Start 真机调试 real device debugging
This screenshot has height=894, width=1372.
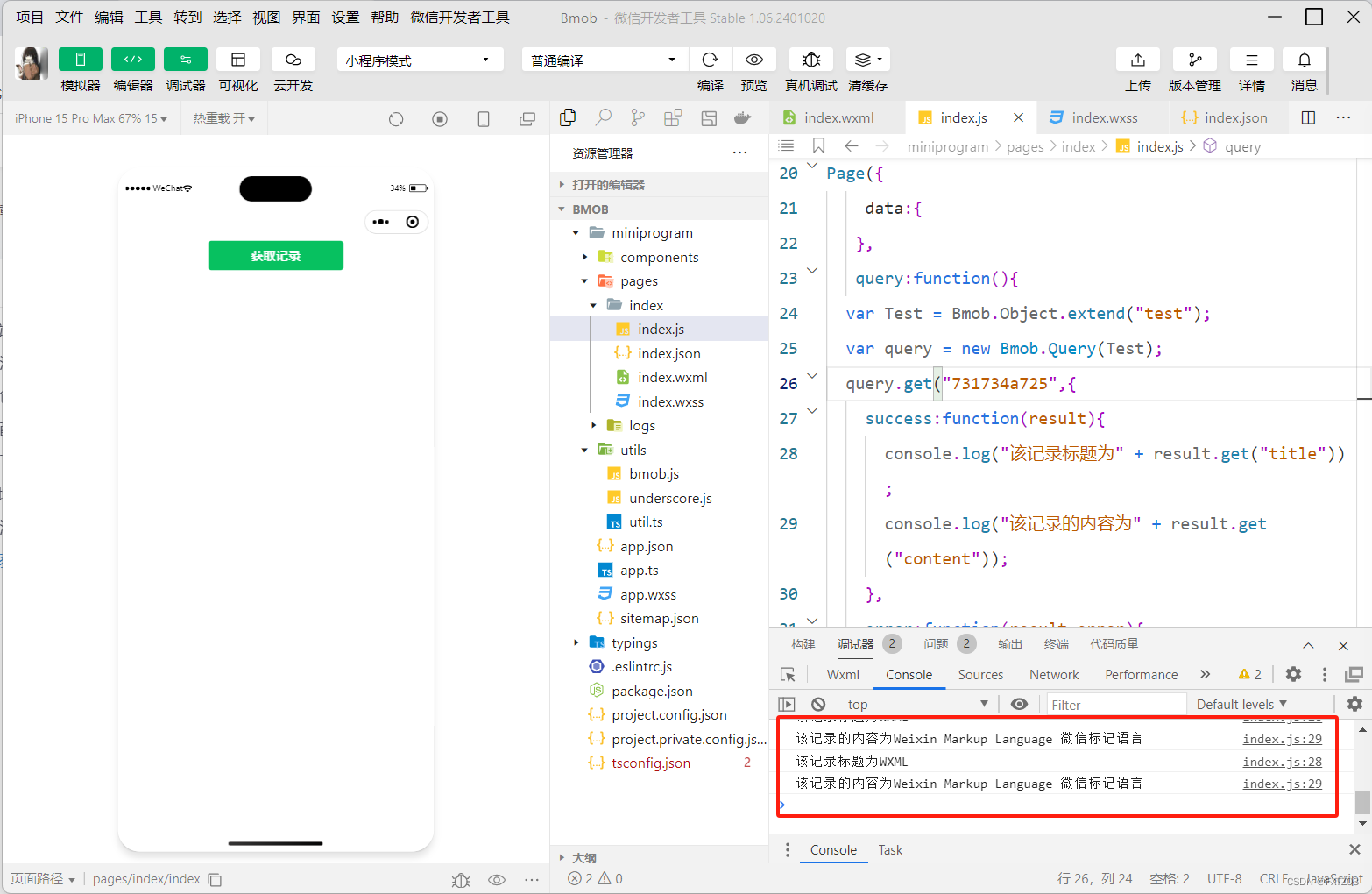click(x=811, y=60)
